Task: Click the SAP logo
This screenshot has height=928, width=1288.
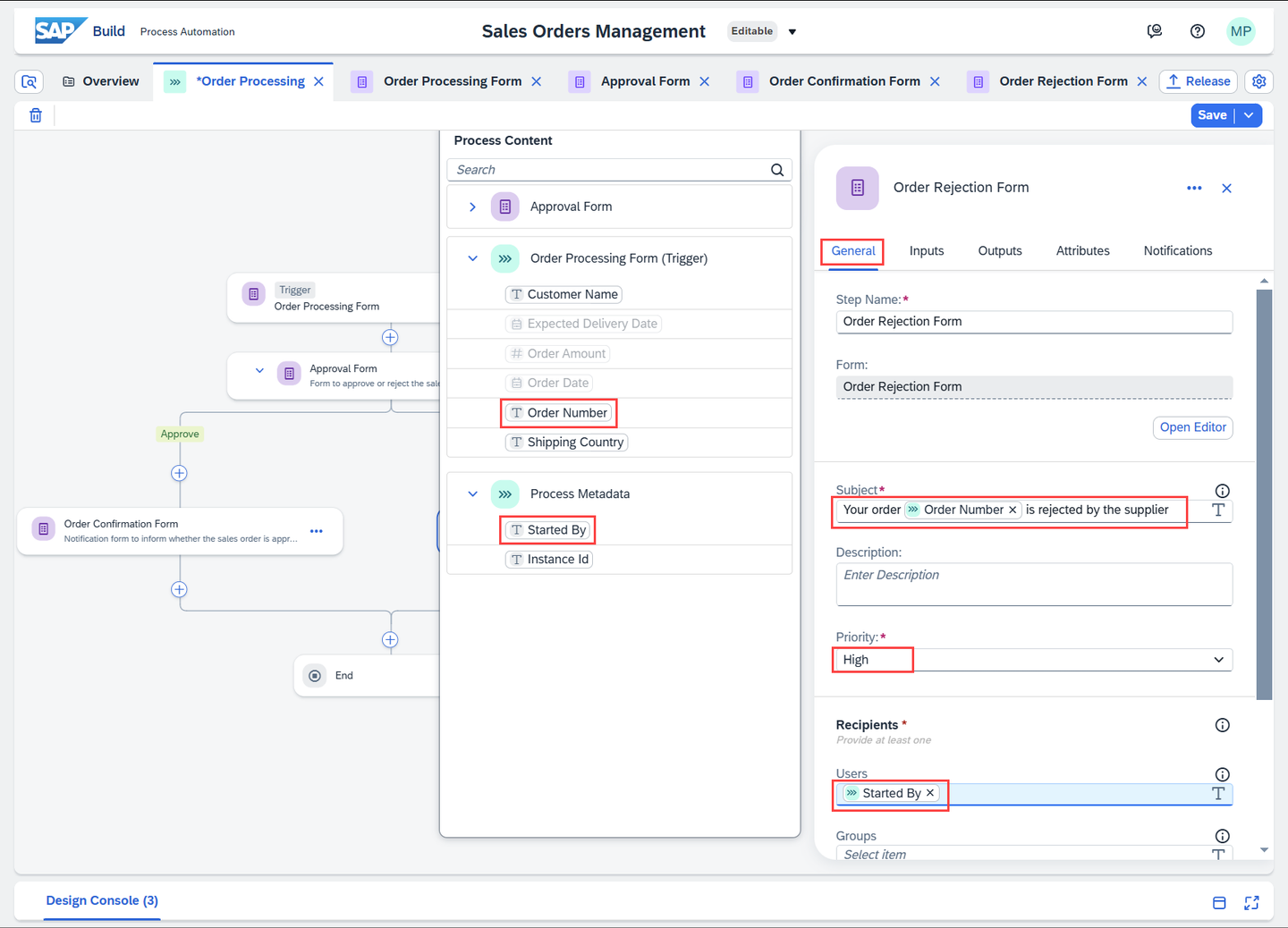Action: click(x=61, y=30)
